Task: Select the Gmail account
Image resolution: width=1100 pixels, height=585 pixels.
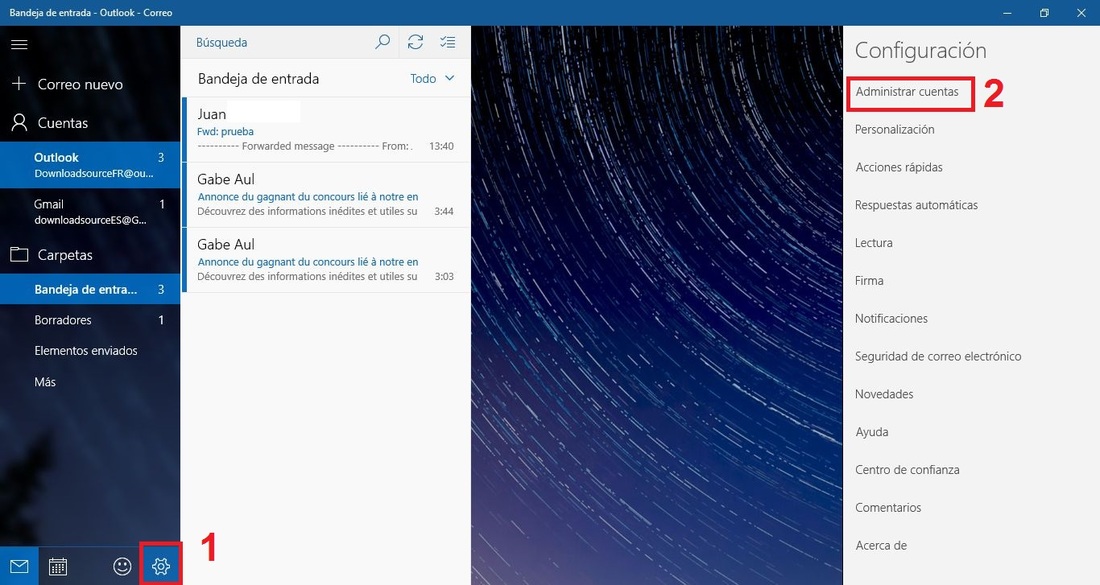Action: (90, 212)
